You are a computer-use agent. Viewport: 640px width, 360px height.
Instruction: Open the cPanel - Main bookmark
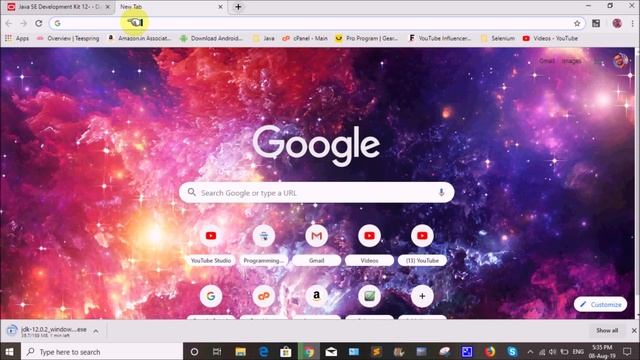[x=305, y=38]
